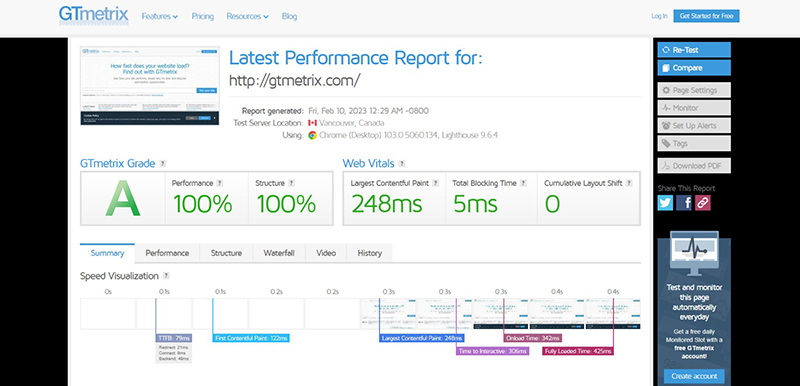The height and width of the screenshot is (386, 800).
Task: Click the monitor graphic in sidebar ad
Action: [x=694, y=253]
